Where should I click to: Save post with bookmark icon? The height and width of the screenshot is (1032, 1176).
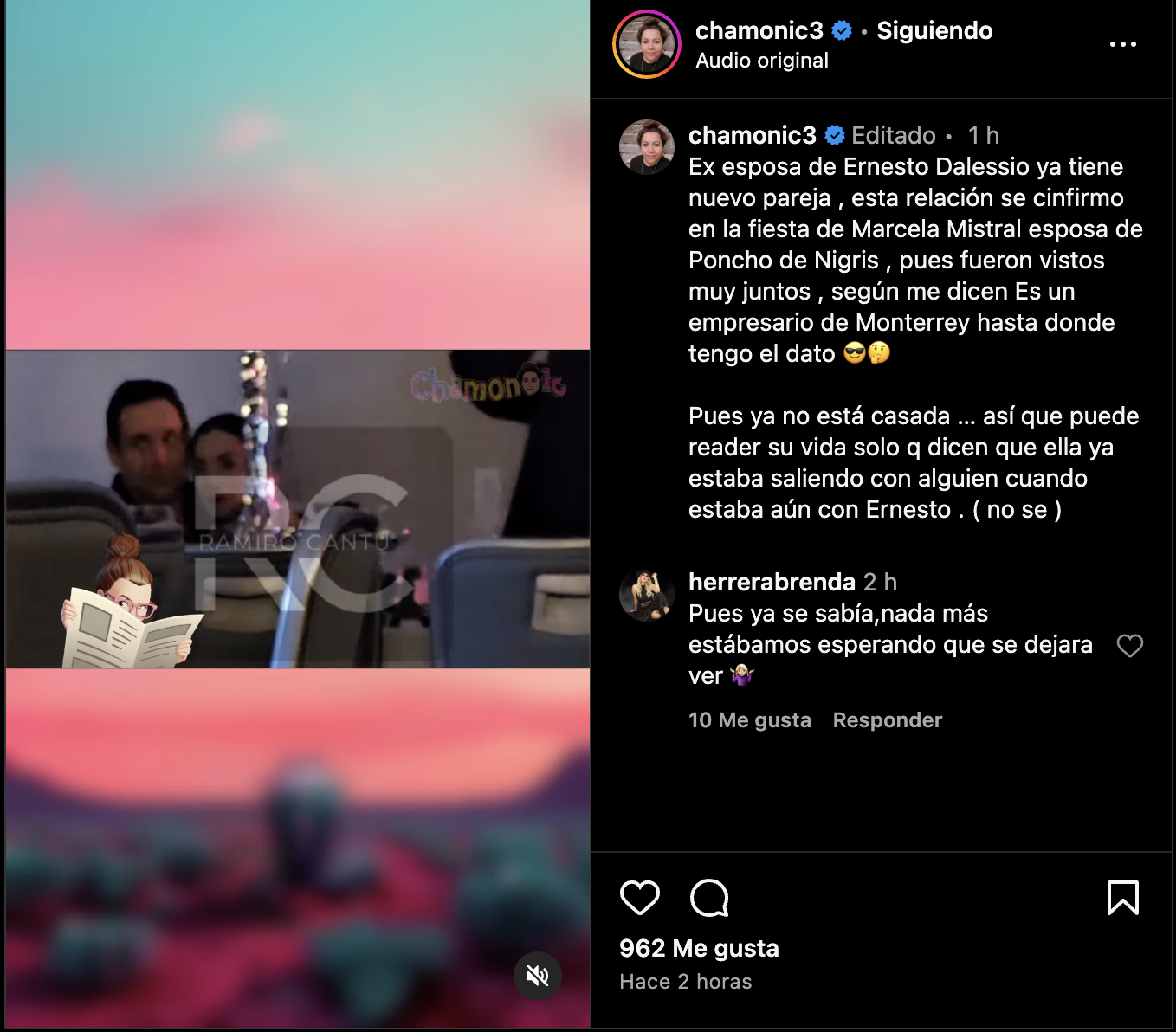pos(1123,898)
